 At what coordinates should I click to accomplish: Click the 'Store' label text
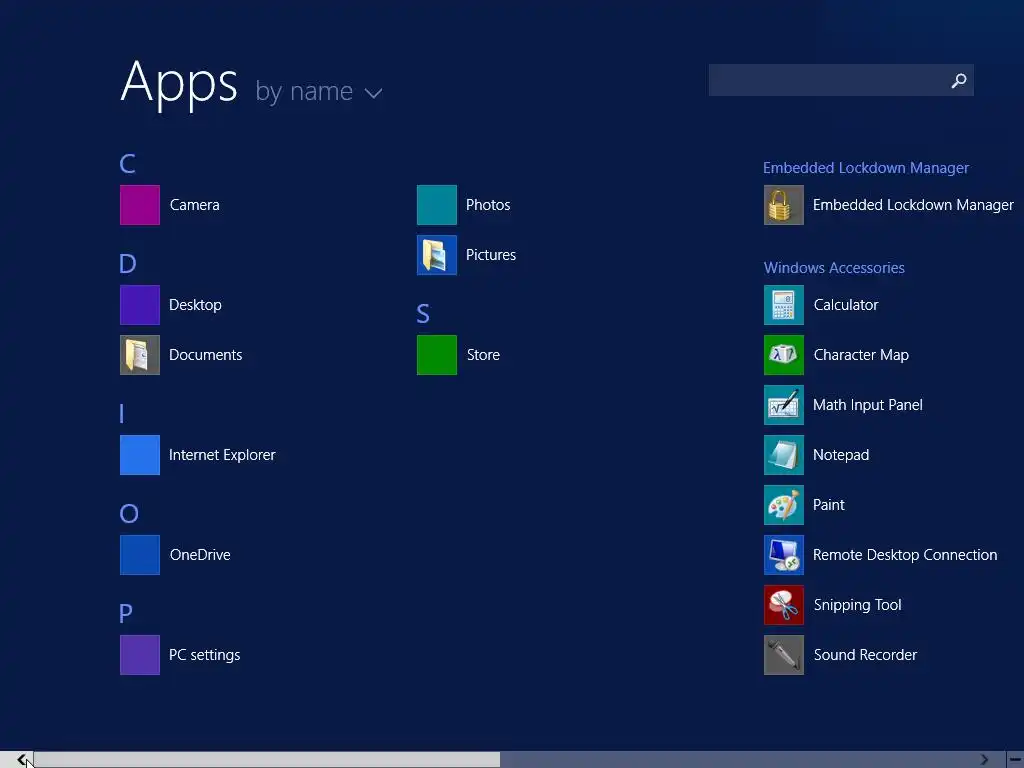tap(483, 355)
